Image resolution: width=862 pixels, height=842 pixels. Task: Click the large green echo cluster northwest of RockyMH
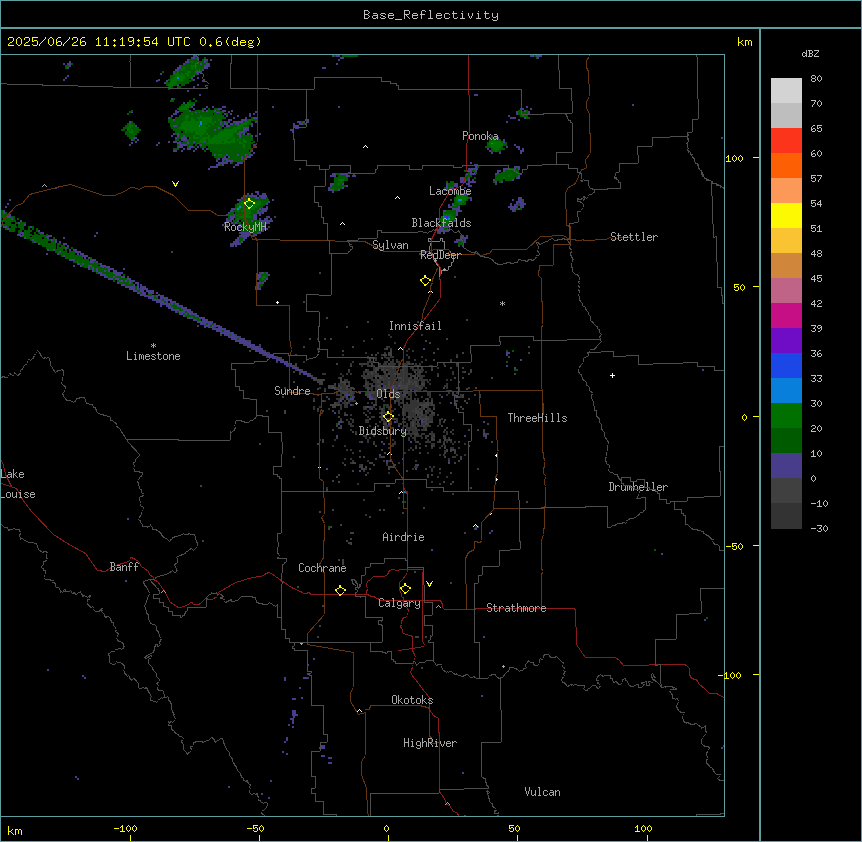tap(212, 135)
